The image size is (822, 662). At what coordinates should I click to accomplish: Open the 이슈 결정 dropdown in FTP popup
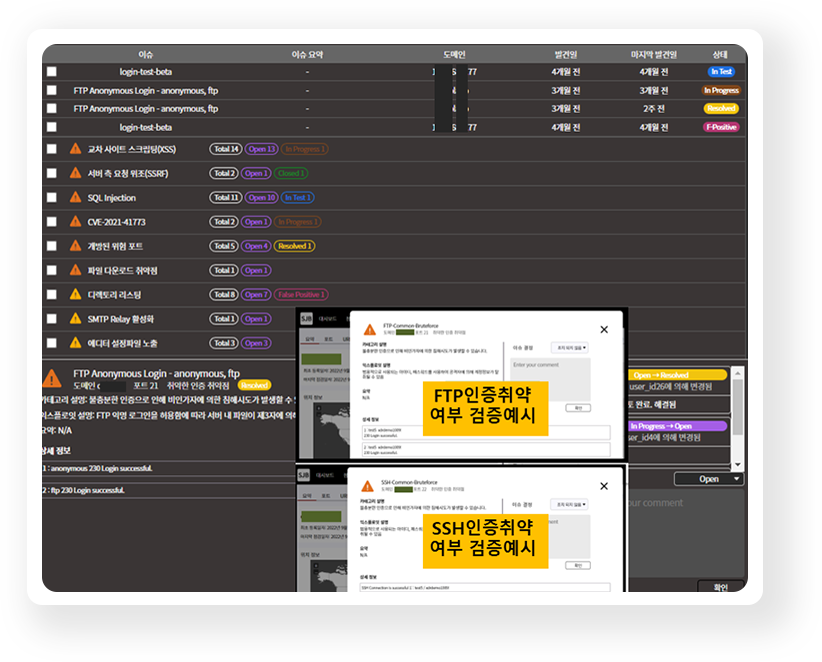pos(570,348)
